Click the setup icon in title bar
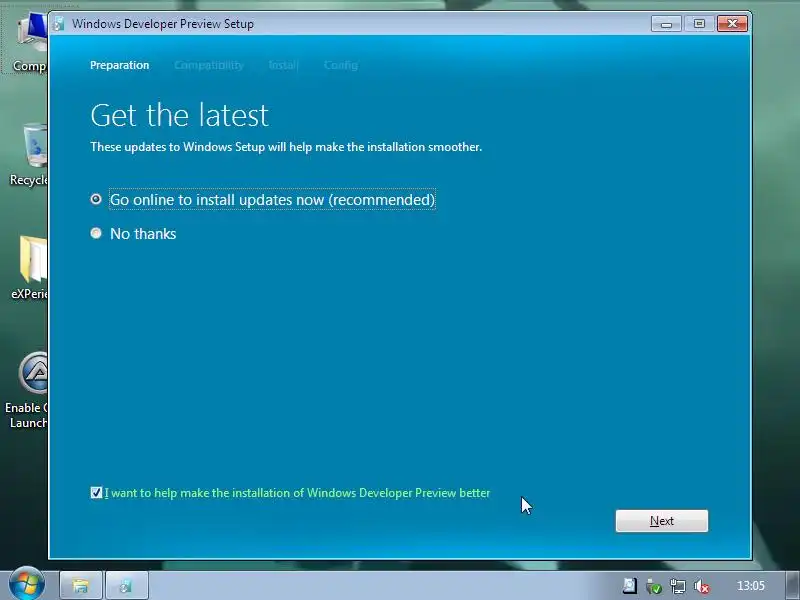Image resolution: width=800 pixels, height=600 pixels. [x=59, y=23]
